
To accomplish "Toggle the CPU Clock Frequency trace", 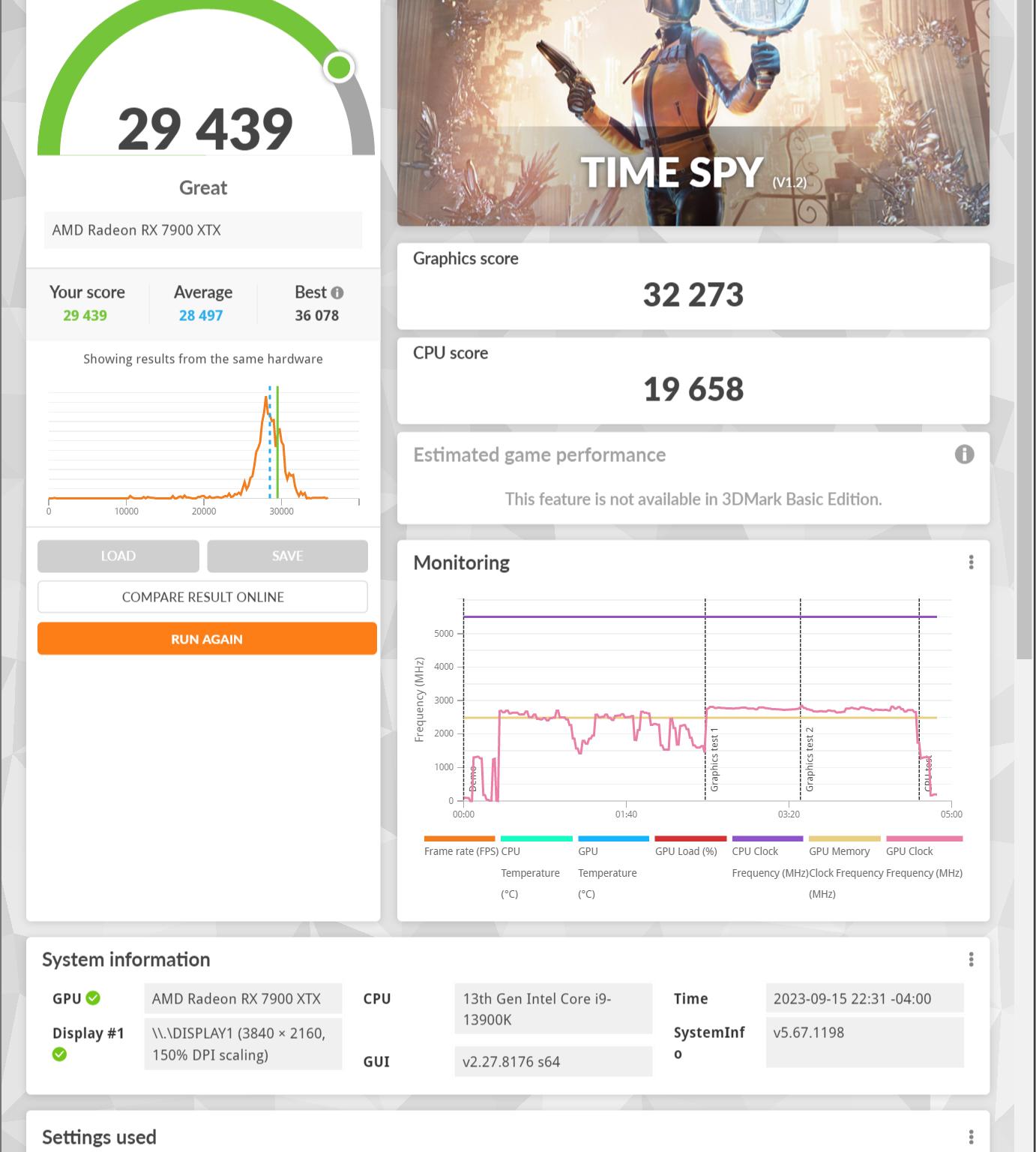I will click(x=766, y=838).
